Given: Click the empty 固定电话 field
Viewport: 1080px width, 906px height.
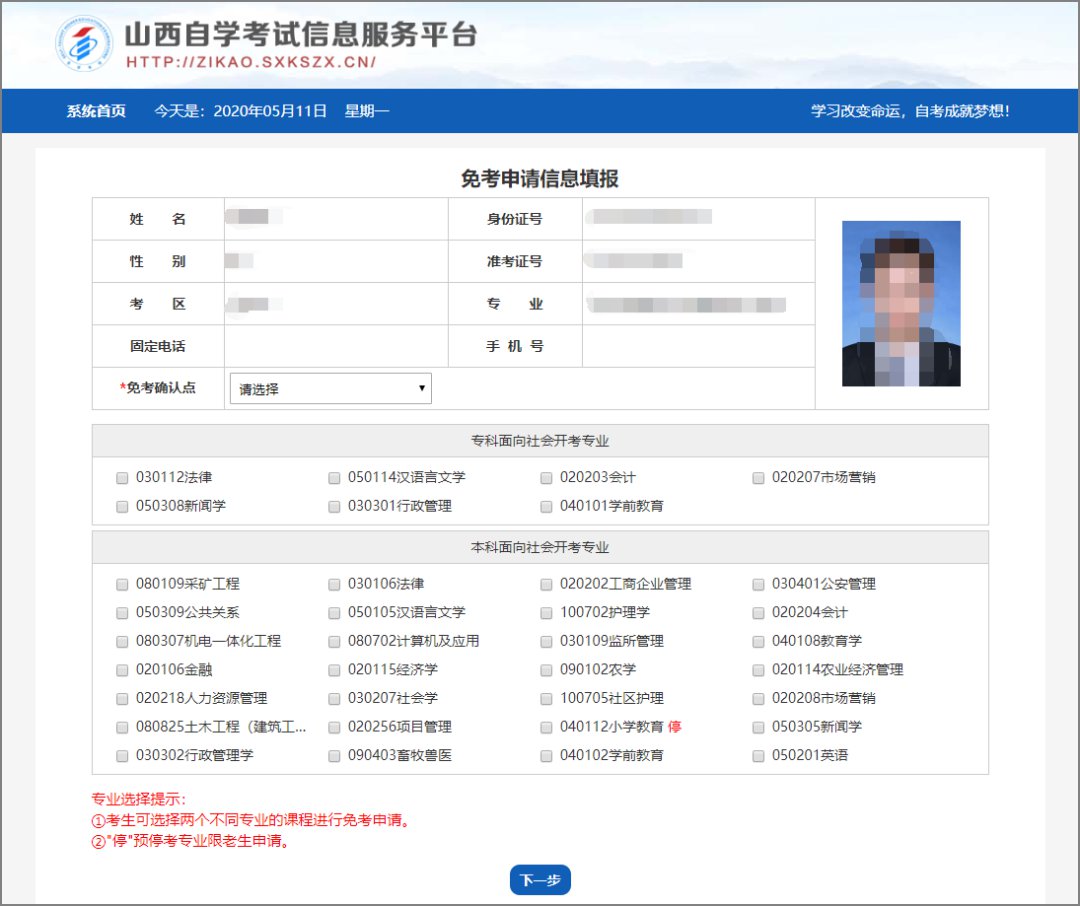Looking at the screenshot, I should coord(335,347).
